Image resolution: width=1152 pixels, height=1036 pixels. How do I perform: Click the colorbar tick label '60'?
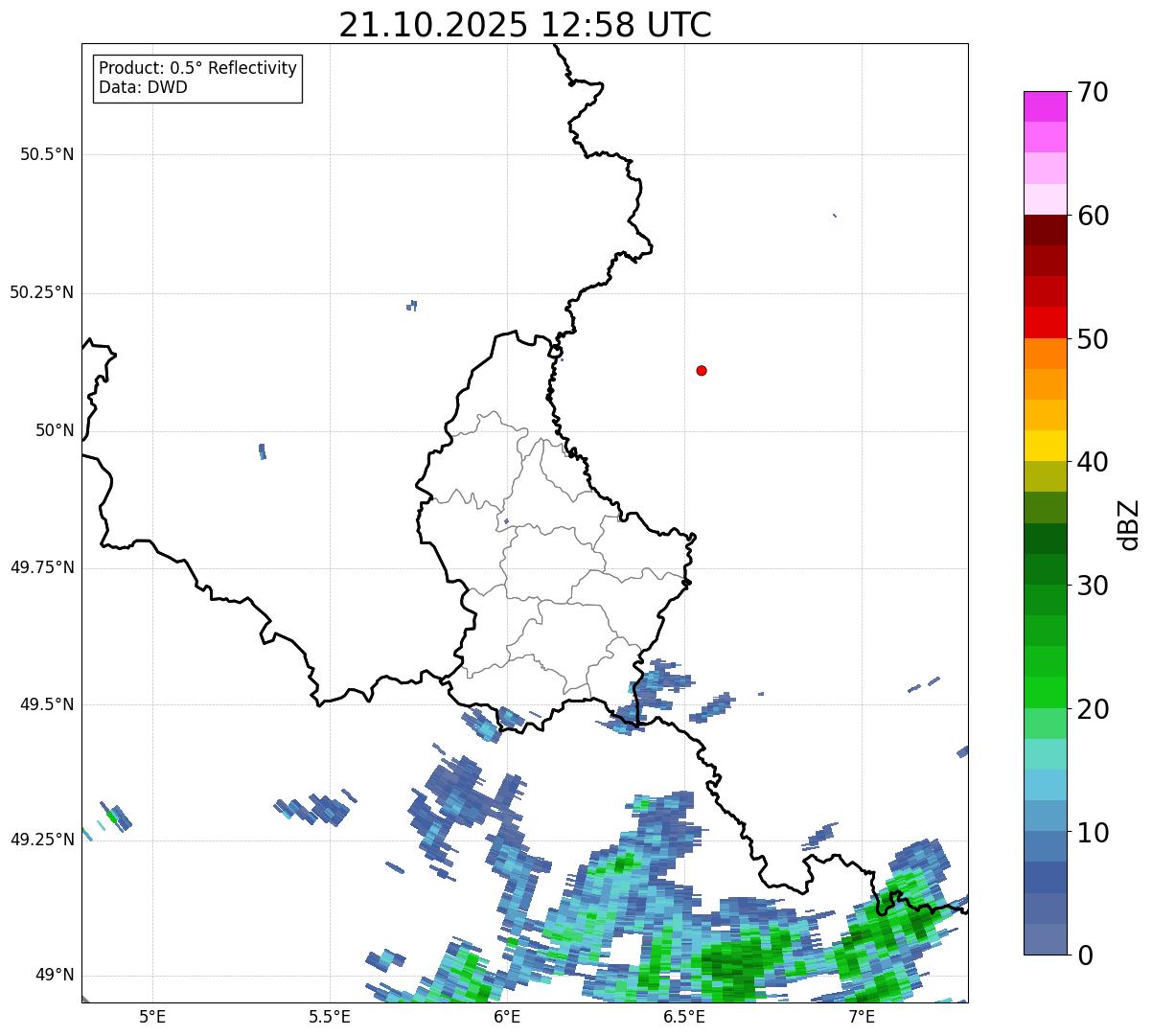tap(1093, 216)
